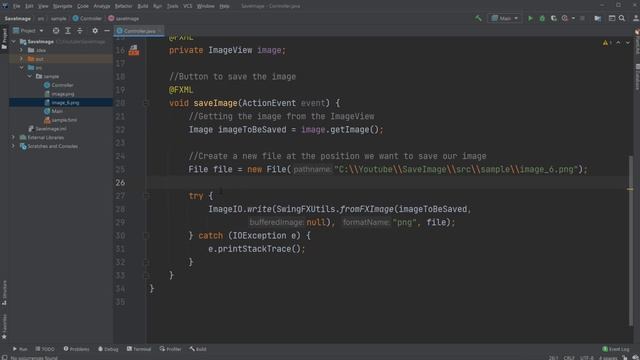Select the Controller.java editor tab
This screenshot has width=640, height=360.
pyautogui.click(x=139, y=31)
